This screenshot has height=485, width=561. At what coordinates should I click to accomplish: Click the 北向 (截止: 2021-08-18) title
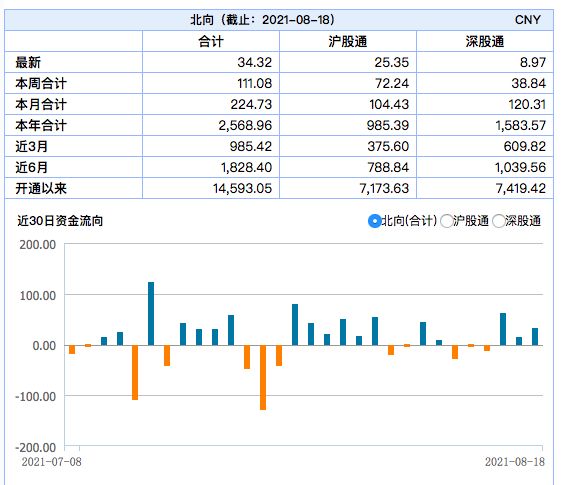click(262, 20)
